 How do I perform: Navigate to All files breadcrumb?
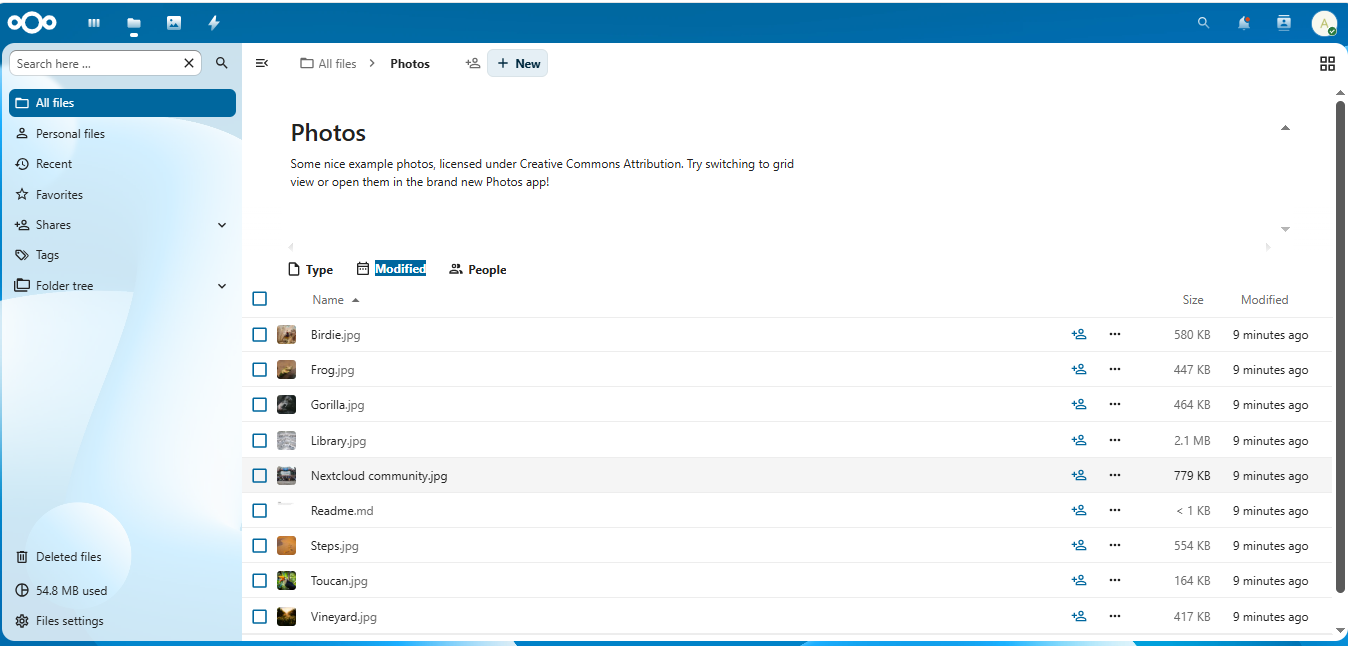[x=328, y=63]
